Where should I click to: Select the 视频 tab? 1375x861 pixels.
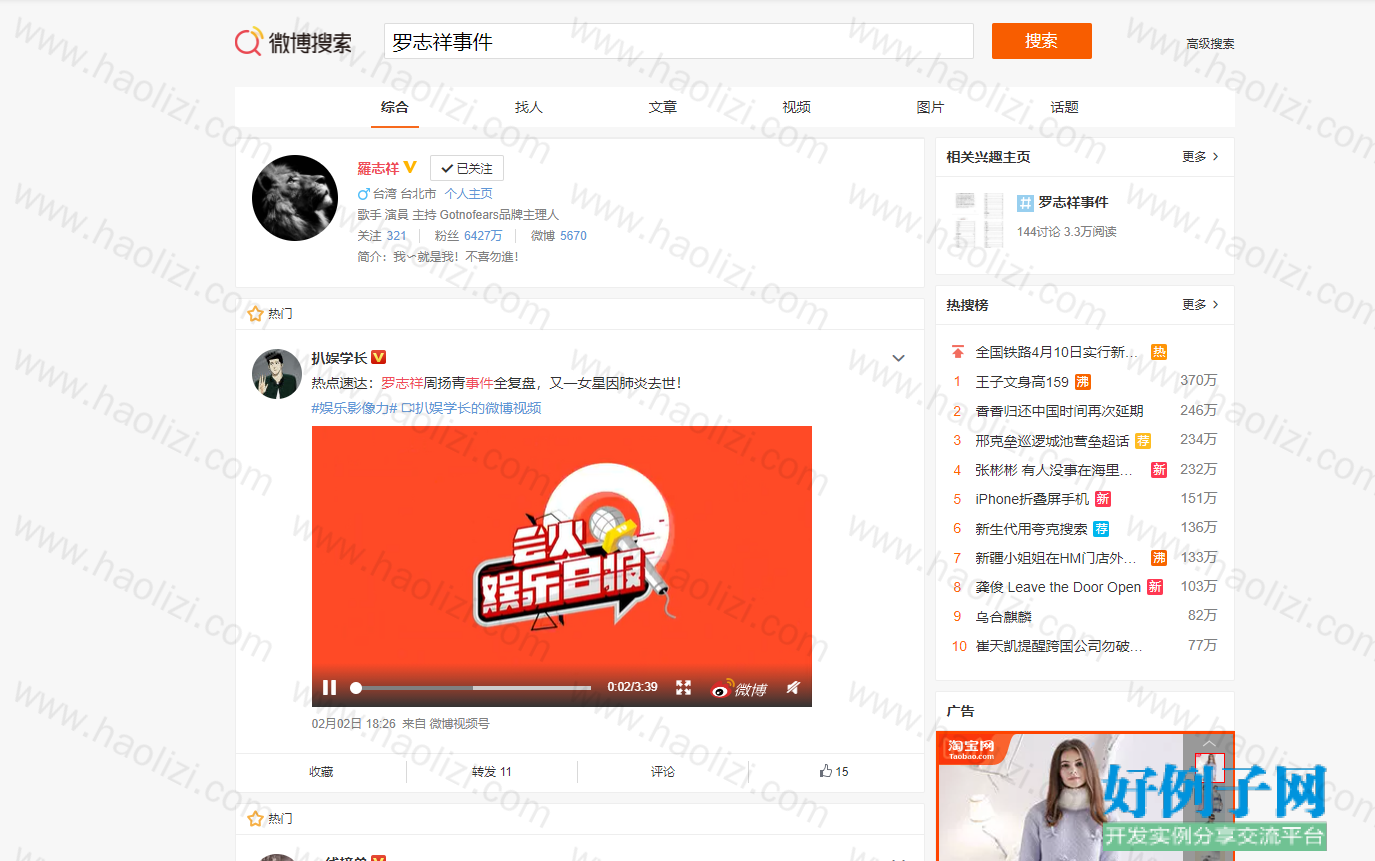[797, 107]
